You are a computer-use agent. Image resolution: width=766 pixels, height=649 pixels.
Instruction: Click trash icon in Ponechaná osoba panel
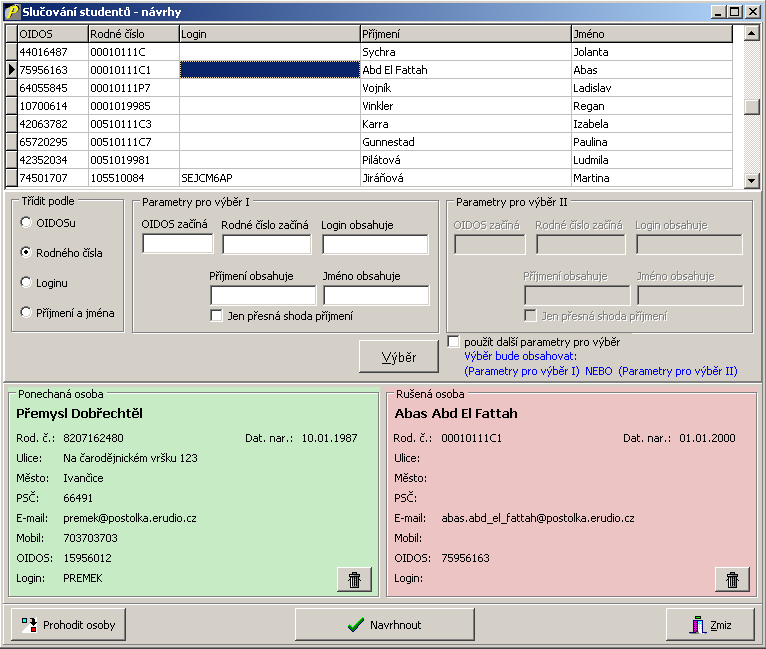tap(355, 579)
